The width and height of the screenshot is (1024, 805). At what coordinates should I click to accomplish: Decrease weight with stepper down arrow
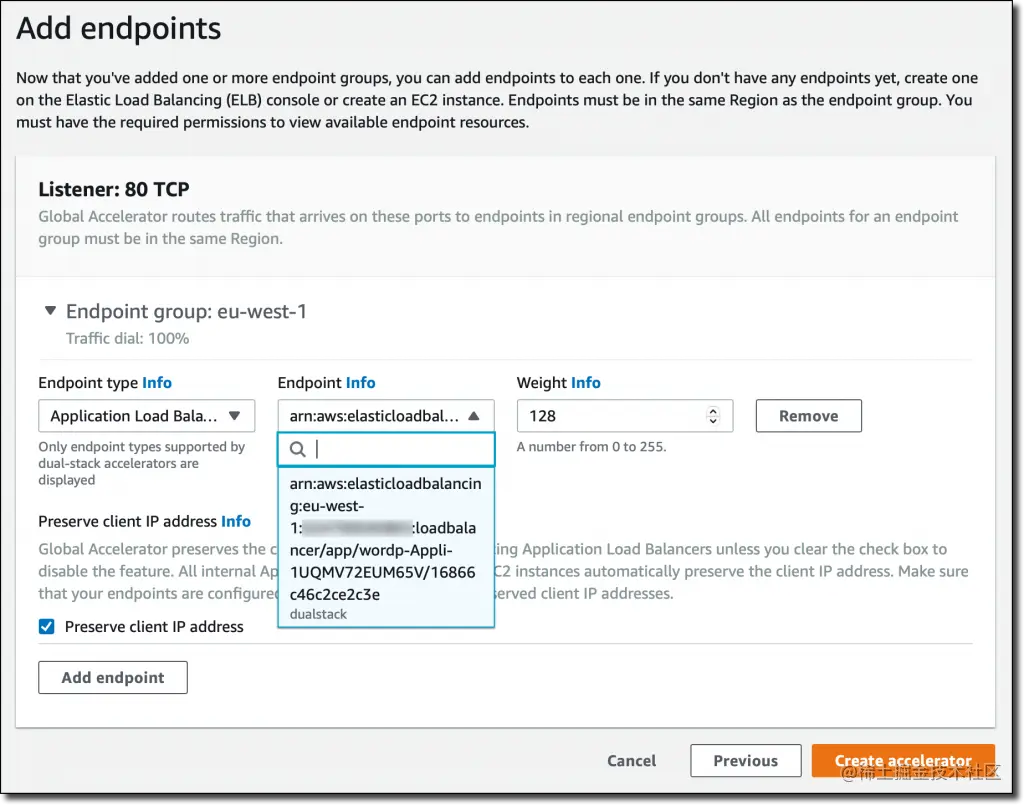click(713, 422)
